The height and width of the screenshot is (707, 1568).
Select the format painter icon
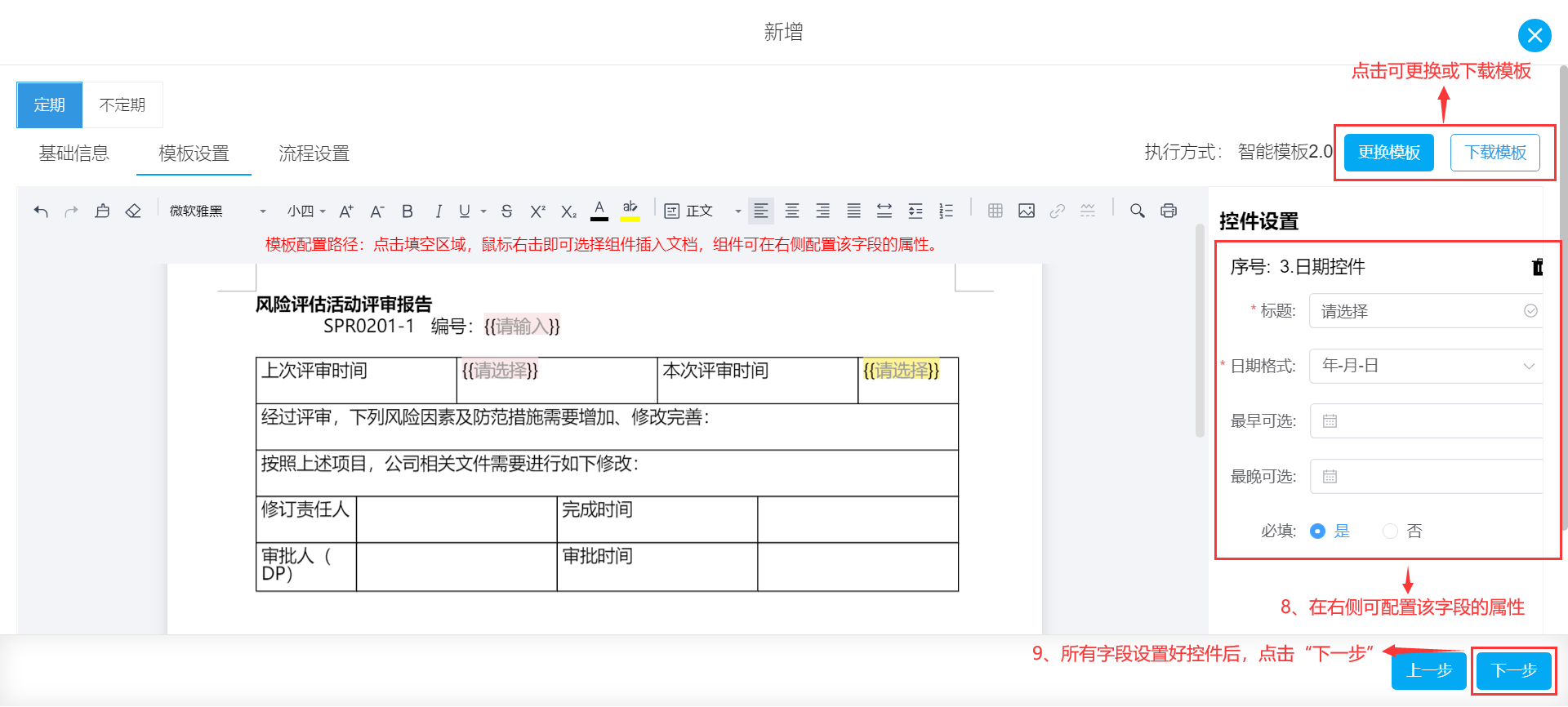point(102,211)
